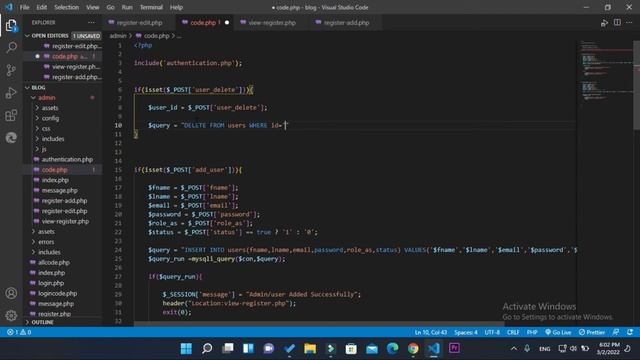Open Explorer panel ellipsis menu

pyautogui.click(x=91, y=22)
